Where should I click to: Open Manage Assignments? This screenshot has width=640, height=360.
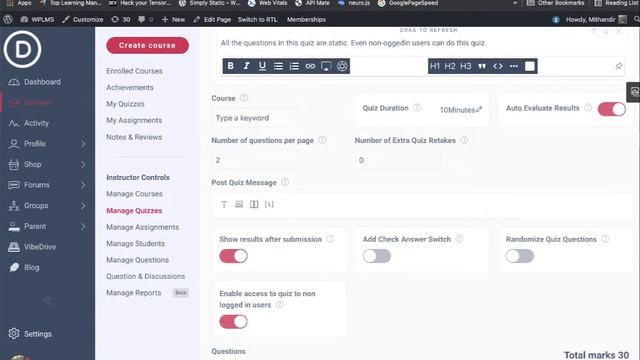pos(142,227)
